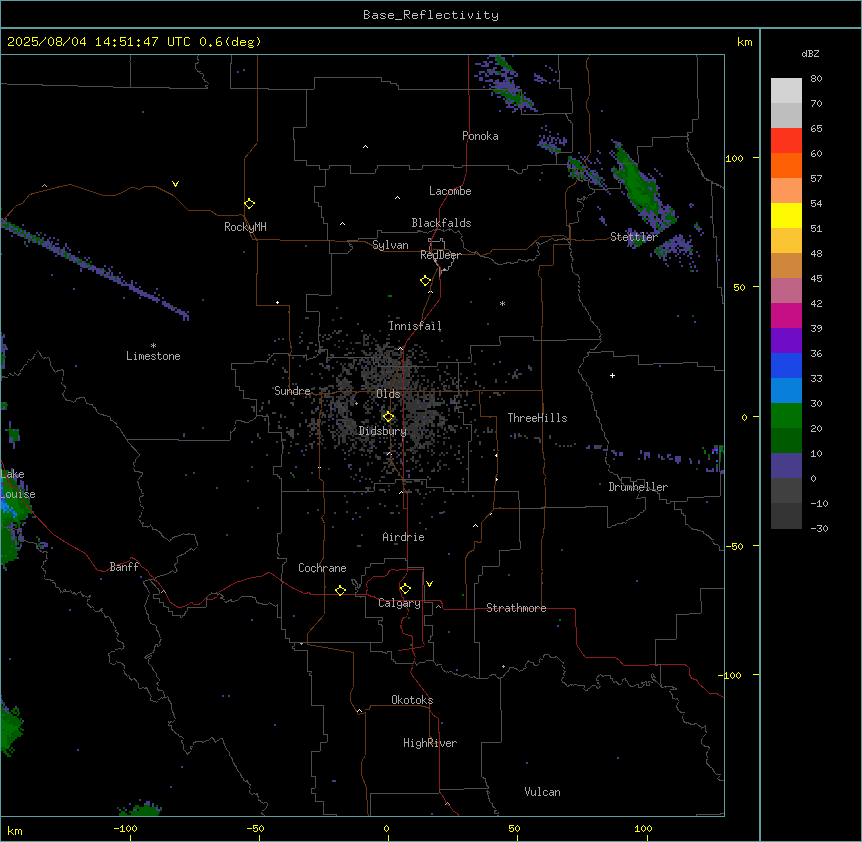Click the Innisfail label

tap(415, 326)
